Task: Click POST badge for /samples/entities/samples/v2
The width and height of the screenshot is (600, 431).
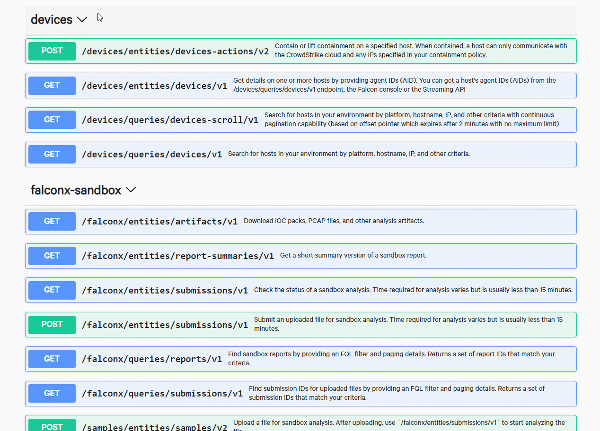Action: 52,426
